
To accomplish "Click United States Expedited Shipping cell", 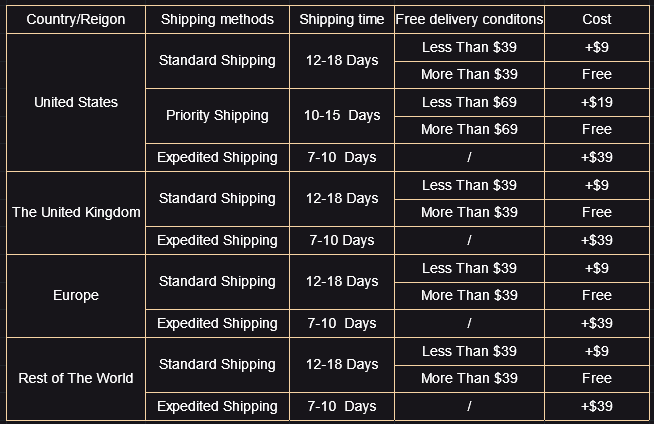I will (x=217, y=158).
